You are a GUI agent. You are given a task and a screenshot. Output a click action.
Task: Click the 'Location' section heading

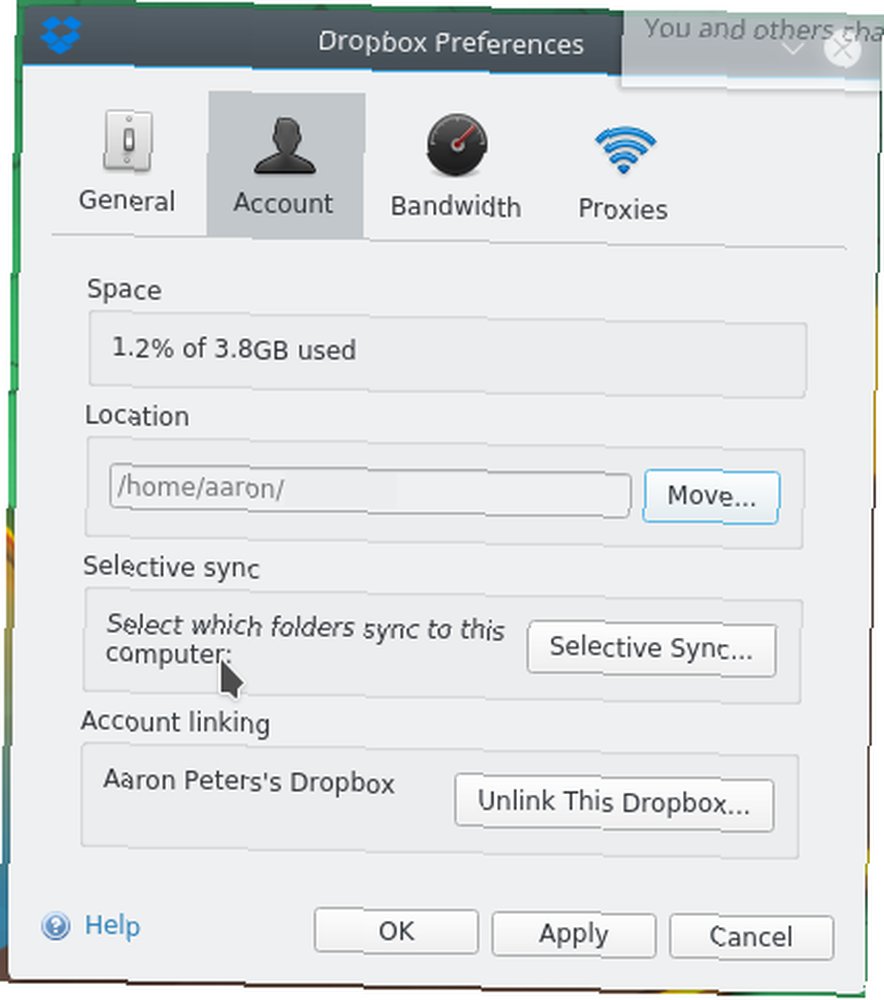(x=137, y=416)
